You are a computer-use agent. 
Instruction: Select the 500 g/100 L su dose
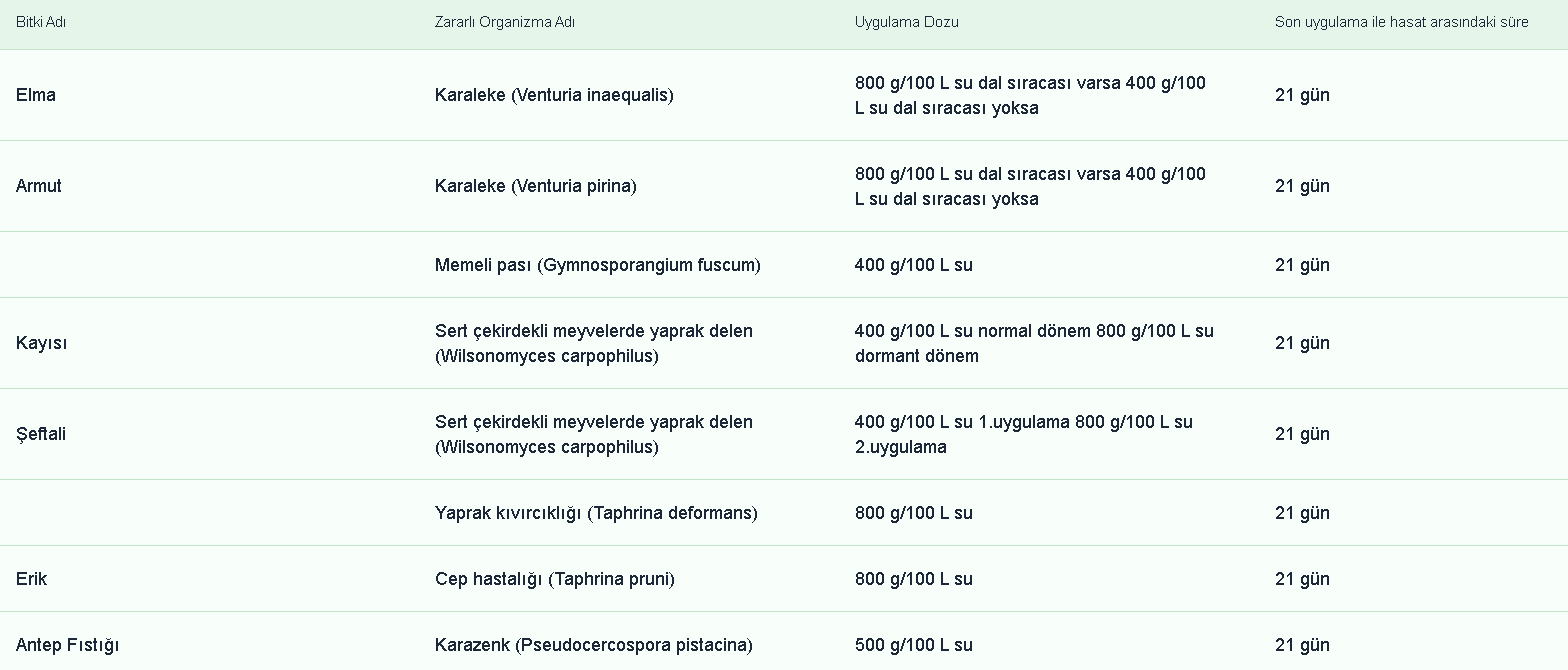tap(913, 645)
